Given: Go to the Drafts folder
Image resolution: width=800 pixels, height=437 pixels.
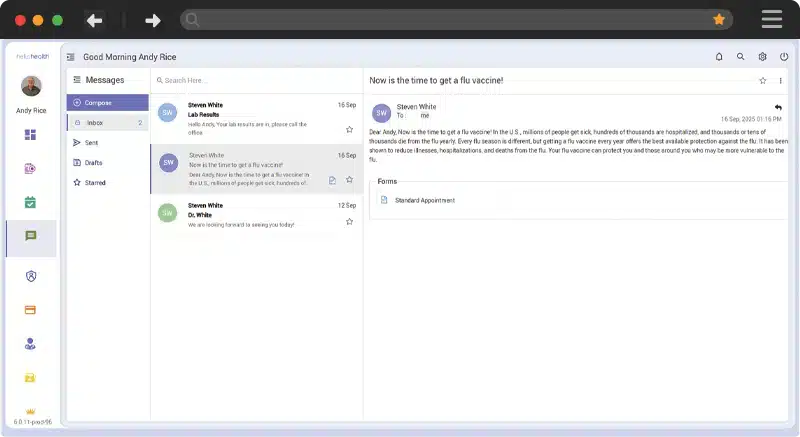Looking at the screenshot, I should click(93, 163).
